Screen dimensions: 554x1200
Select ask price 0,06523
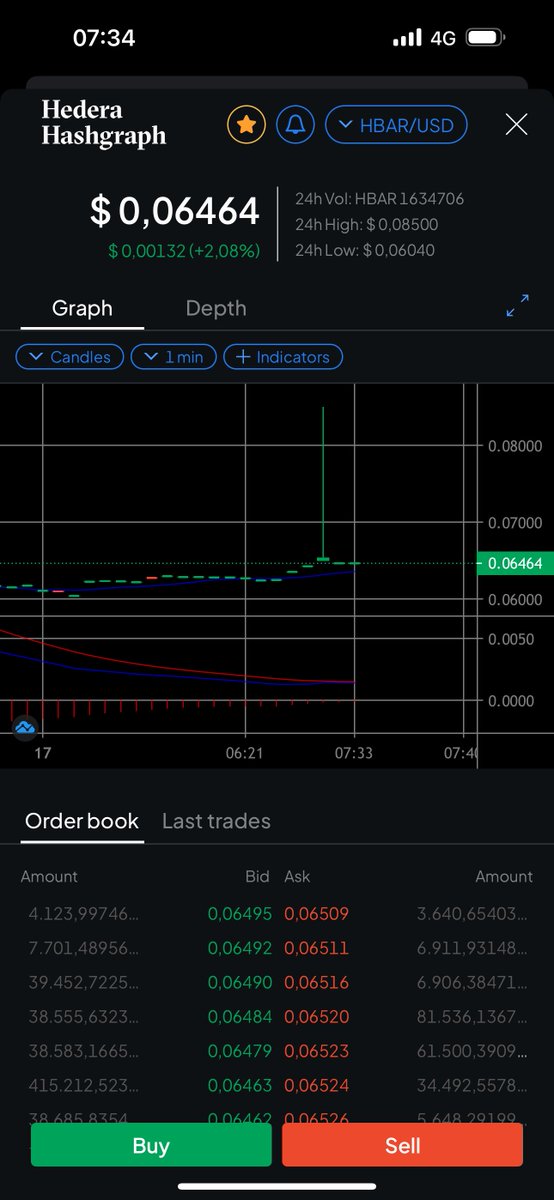click(316, 1051)
